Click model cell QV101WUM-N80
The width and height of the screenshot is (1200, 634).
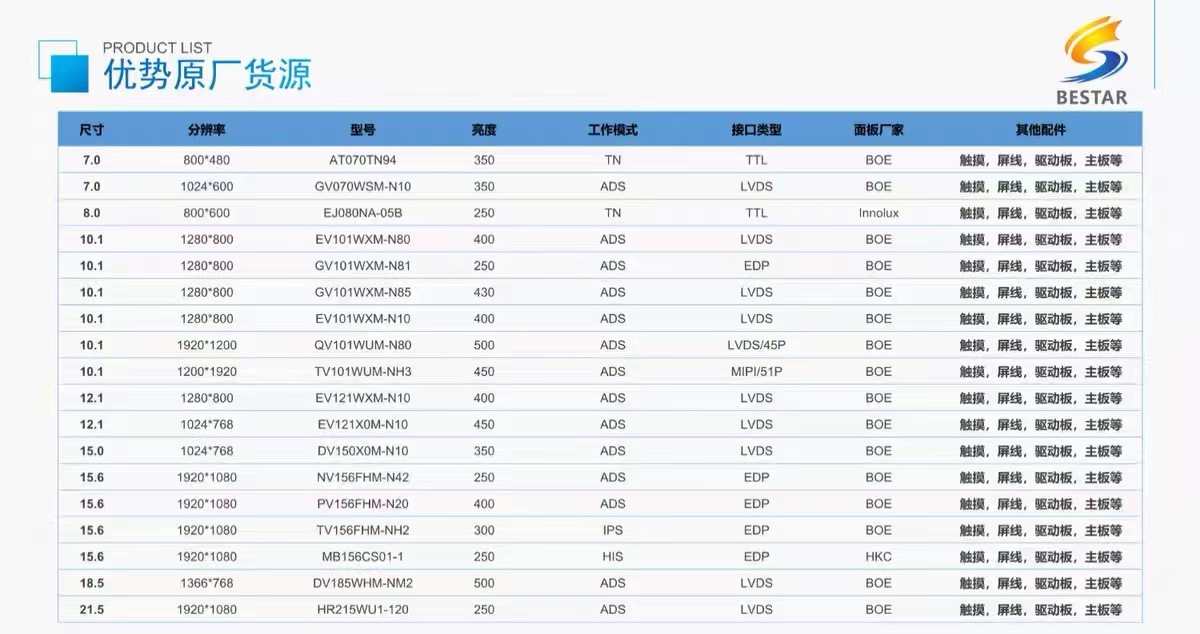point(363,345)
